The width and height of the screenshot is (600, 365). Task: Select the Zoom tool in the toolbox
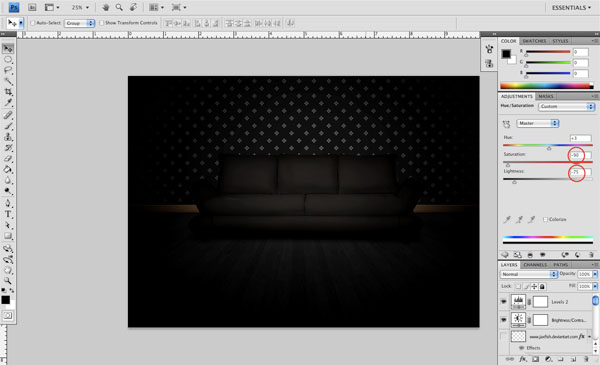[x=8, y=281]
